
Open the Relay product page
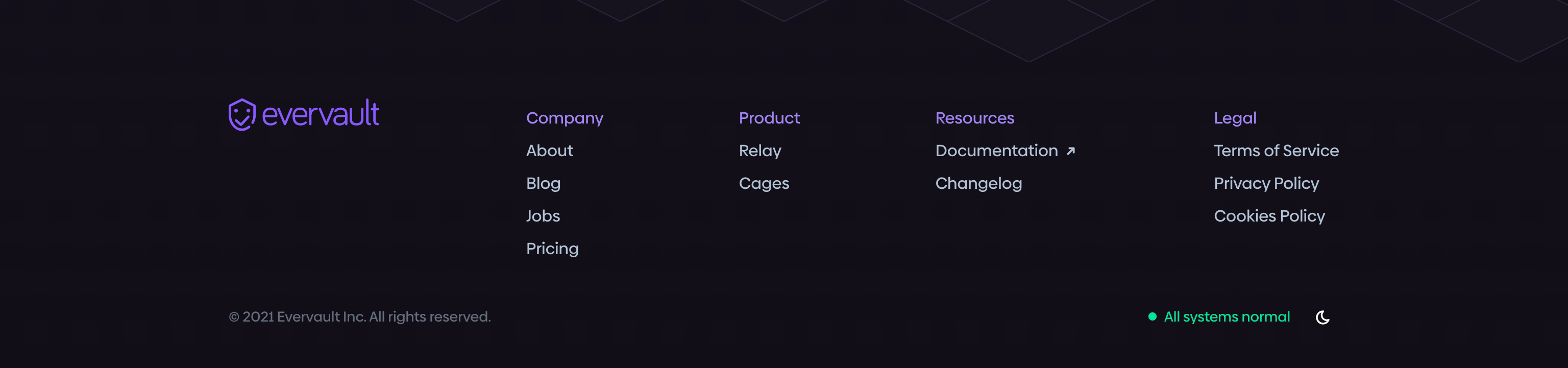759,151
